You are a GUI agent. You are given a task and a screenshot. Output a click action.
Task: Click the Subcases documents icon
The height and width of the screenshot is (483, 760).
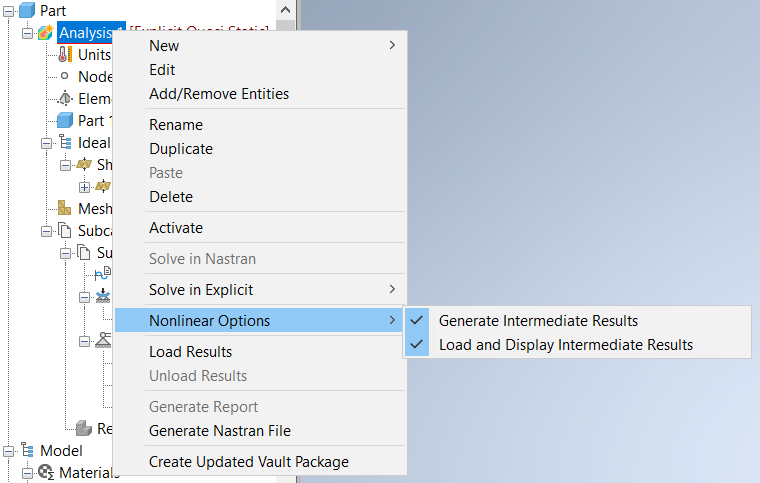pos(65,231)
